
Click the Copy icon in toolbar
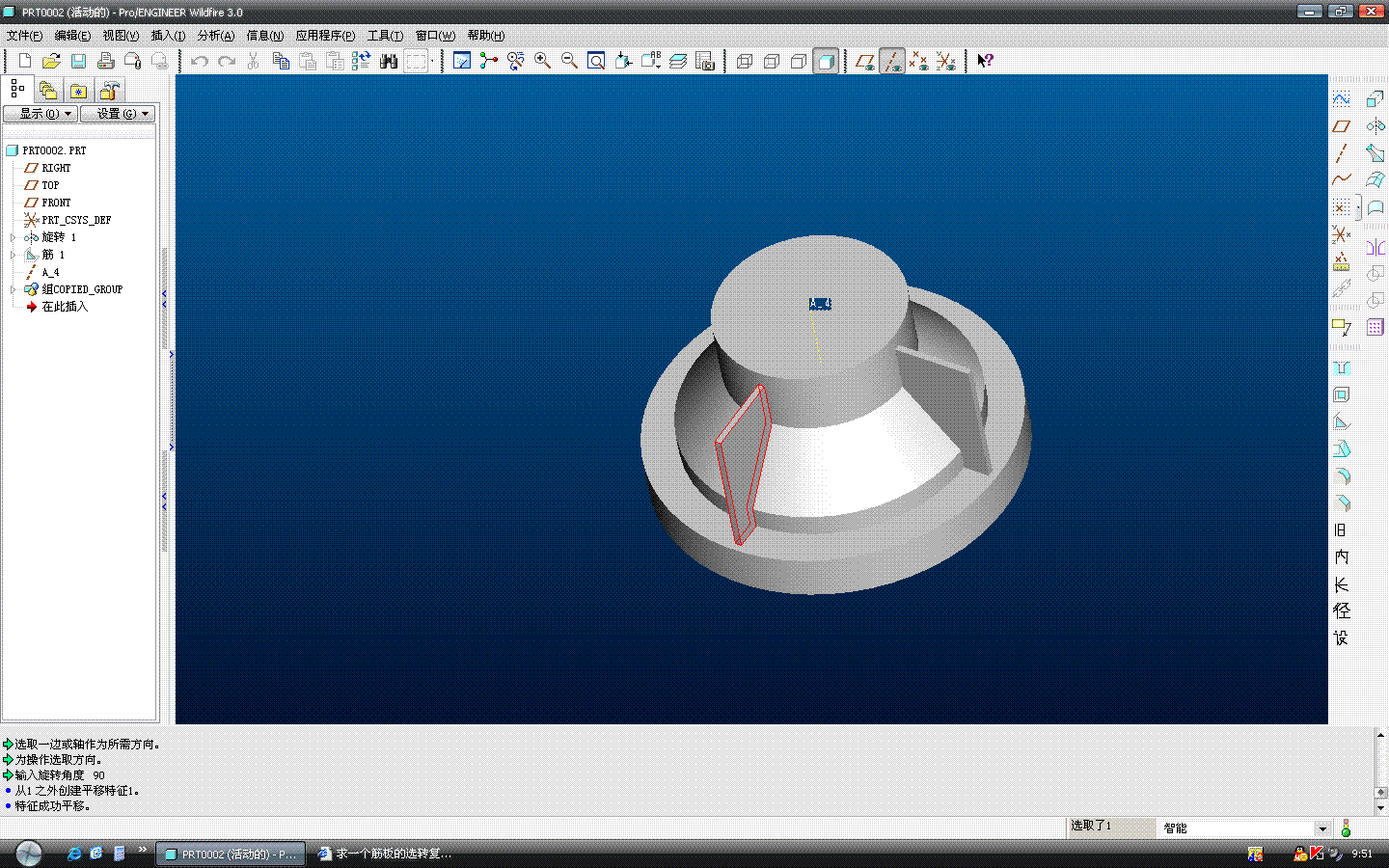coord(281,61)
